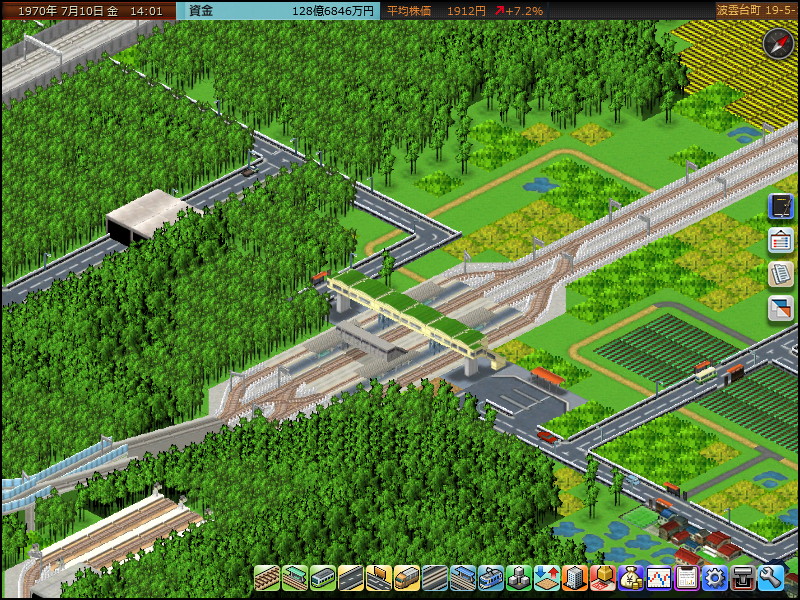Select the raise/lower terrain arrows tool
The height and width of the screenshot is (600, 800).
(x=547, y=578)
